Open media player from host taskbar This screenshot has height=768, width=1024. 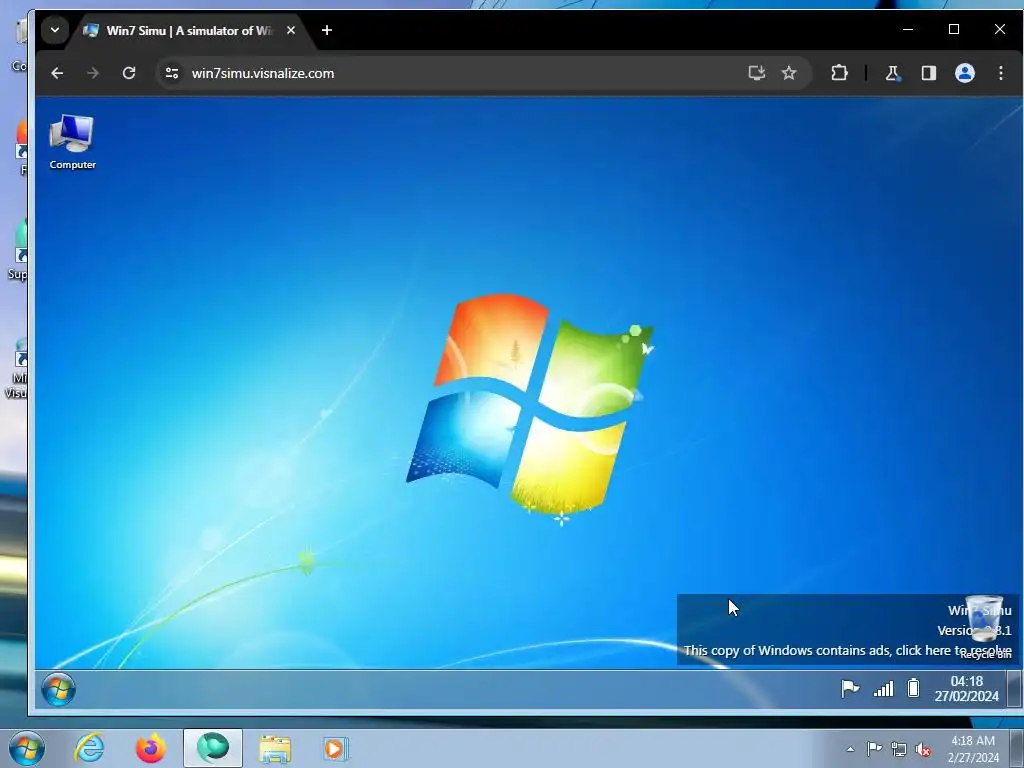tap(336, 748)
